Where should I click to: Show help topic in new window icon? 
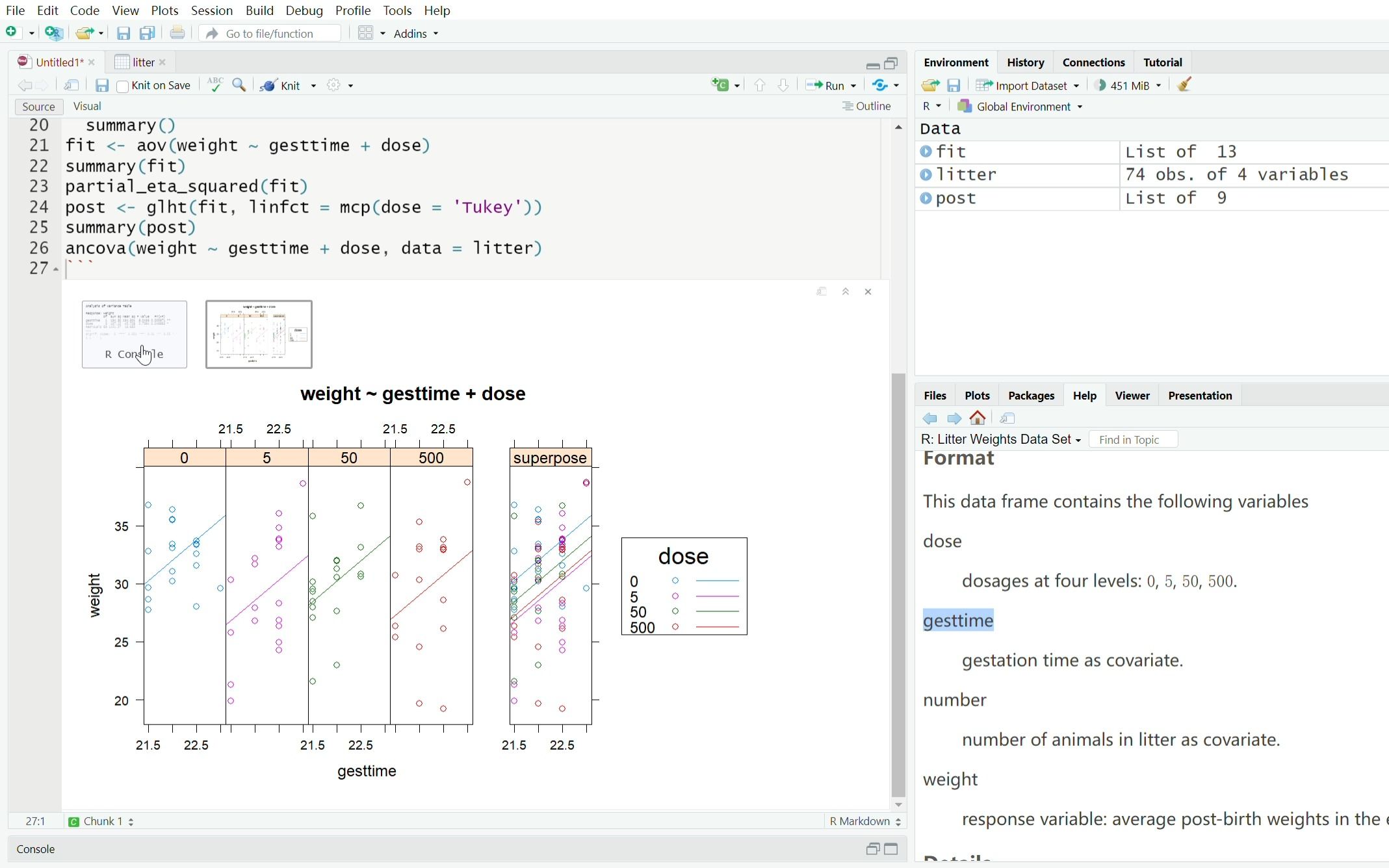pyautogui.click(x=1007, y=419)
